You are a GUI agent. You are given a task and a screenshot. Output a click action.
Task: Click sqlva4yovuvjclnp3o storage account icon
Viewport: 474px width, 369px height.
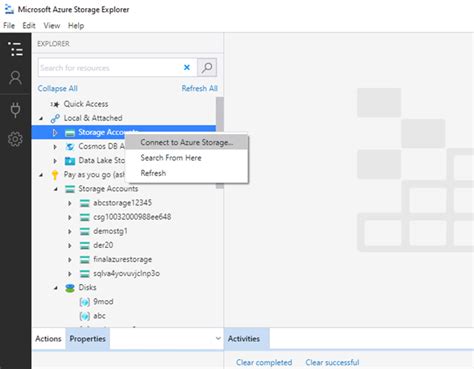(85, 274)
